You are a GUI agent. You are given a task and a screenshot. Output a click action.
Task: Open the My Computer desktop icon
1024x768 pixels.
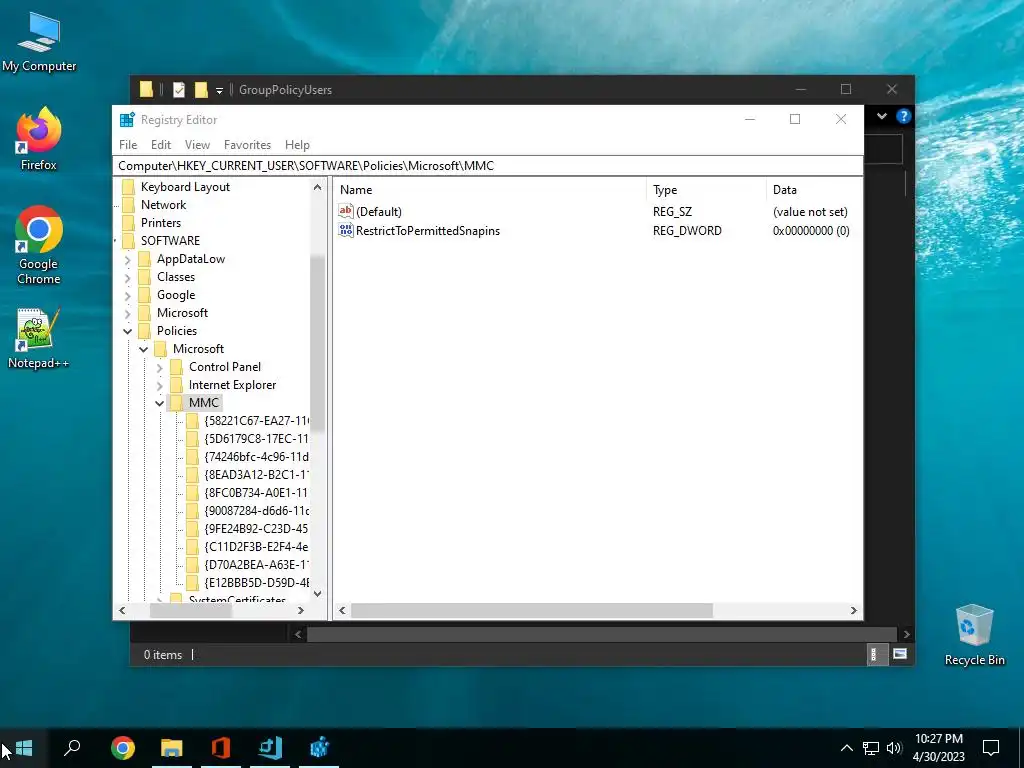coord(39,42)
